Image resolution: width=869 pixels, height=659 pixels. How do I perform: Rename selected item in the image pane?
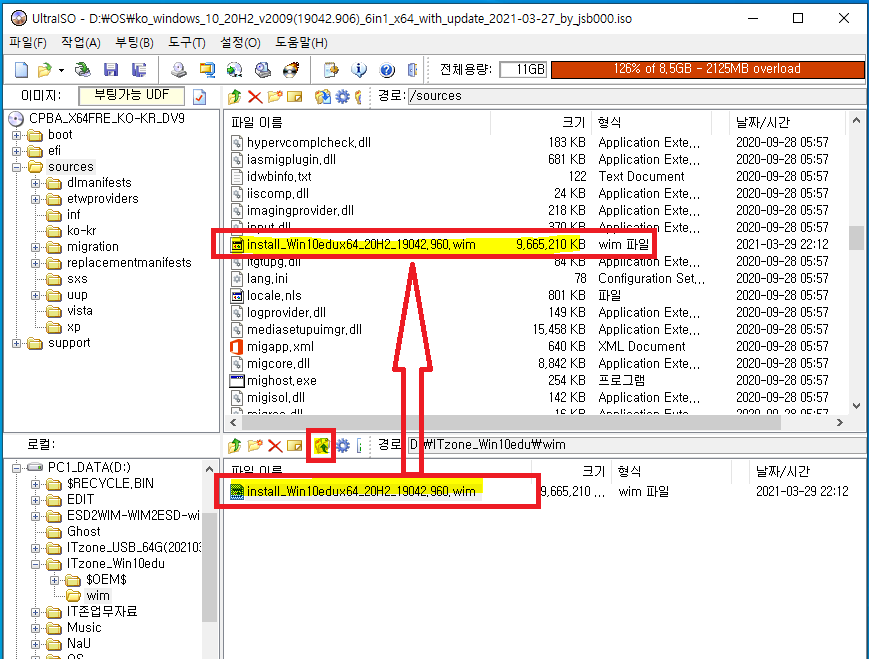(x=295, y=97)
